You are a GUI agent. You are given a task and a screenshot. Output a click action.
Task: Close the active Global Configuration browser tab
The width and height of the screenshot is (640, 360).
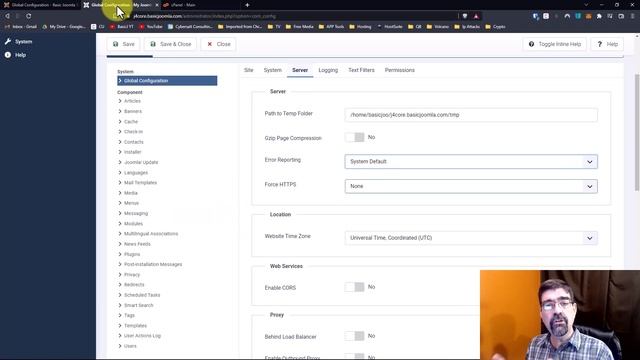tap(157, 5)
